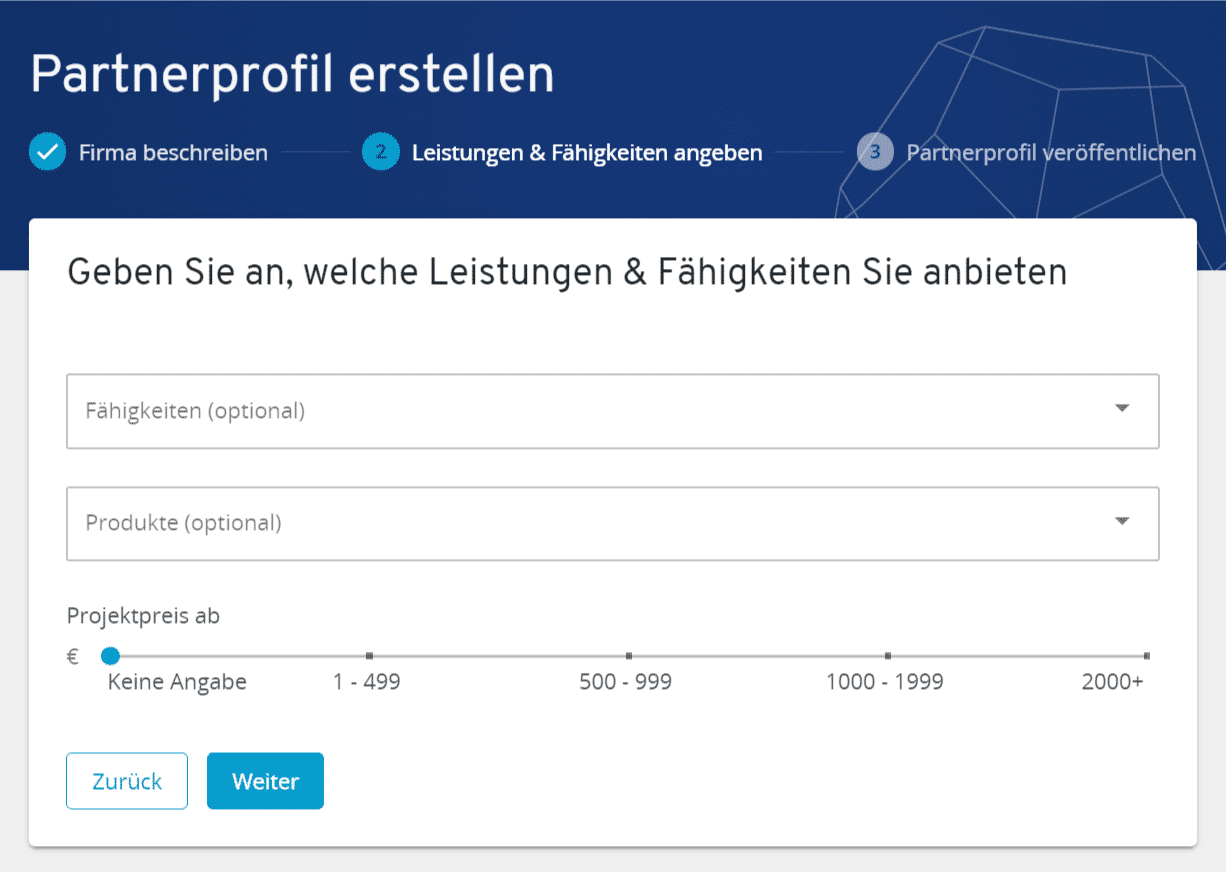This screenshot has height=872, width=1226.
Task: Click the Euro symbol beside the slider
Action: (x=73, y=657)
